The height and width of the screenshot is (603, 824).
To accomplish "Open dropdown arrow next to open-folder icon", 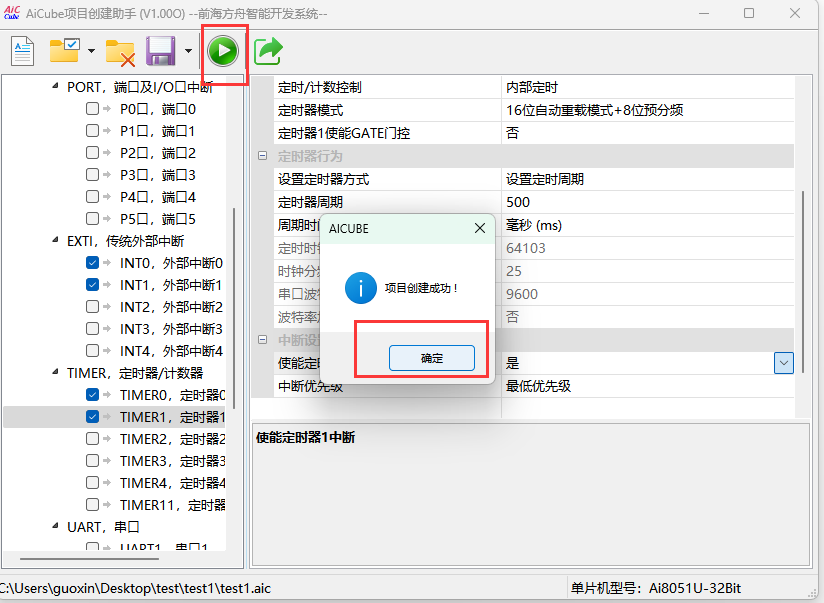I will [x=91, y=51].
